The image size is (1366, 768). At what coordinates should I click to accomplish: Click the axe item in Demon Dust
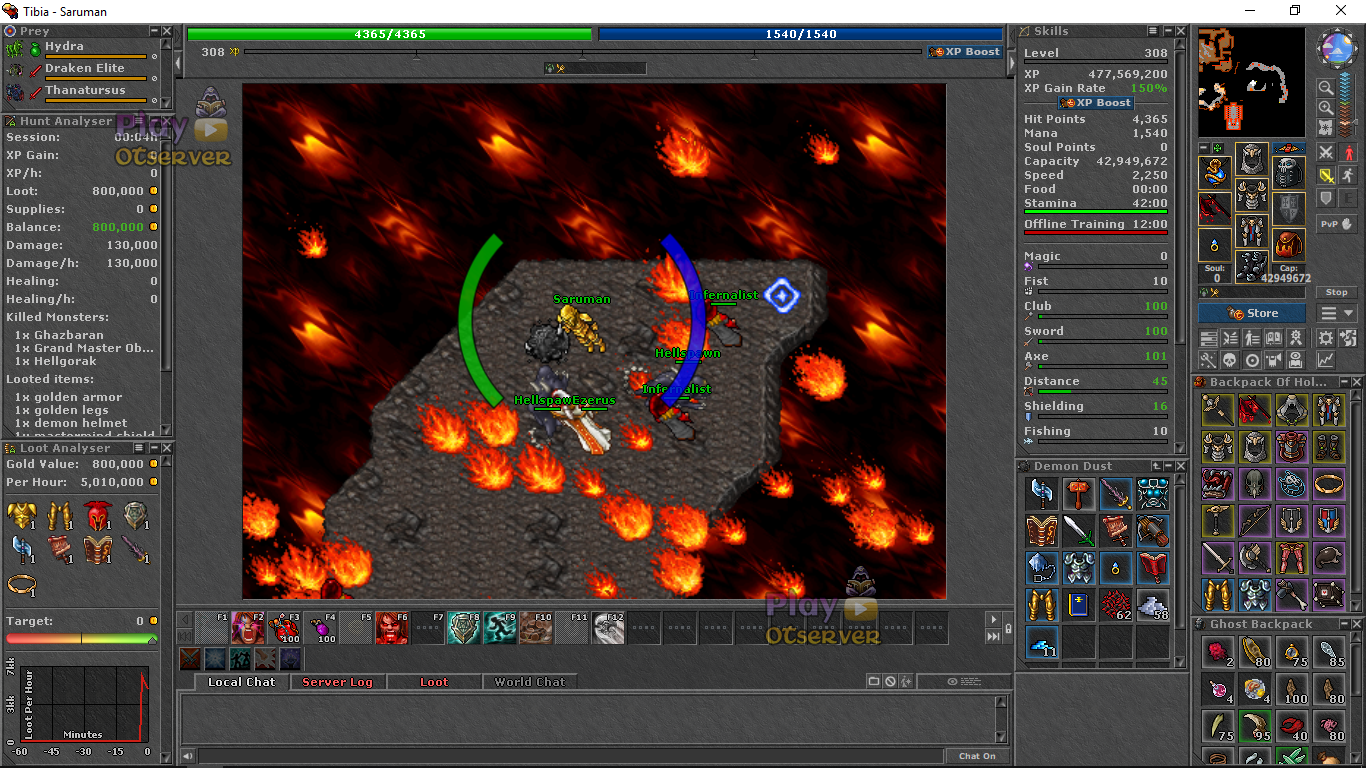click(x=1041, y=493)
